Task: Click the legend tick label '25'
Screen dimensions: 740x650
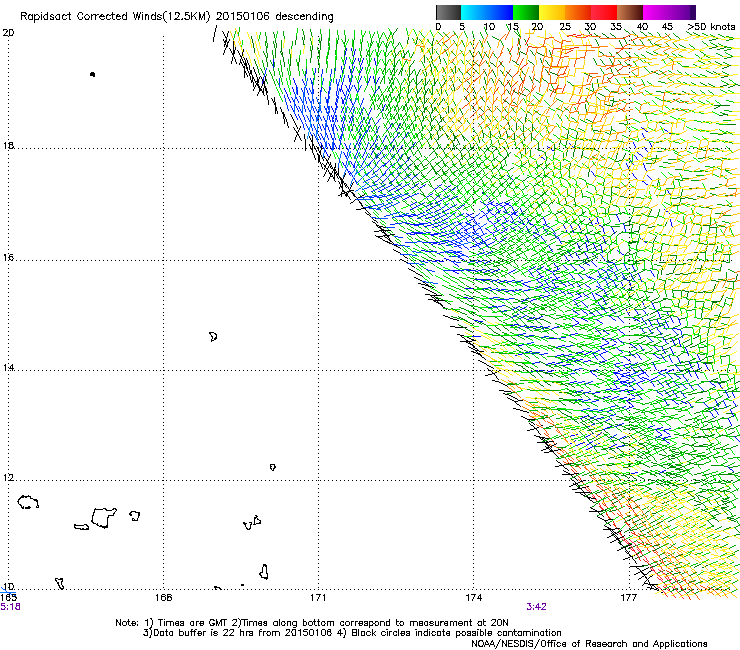Action: coord(565,27)
